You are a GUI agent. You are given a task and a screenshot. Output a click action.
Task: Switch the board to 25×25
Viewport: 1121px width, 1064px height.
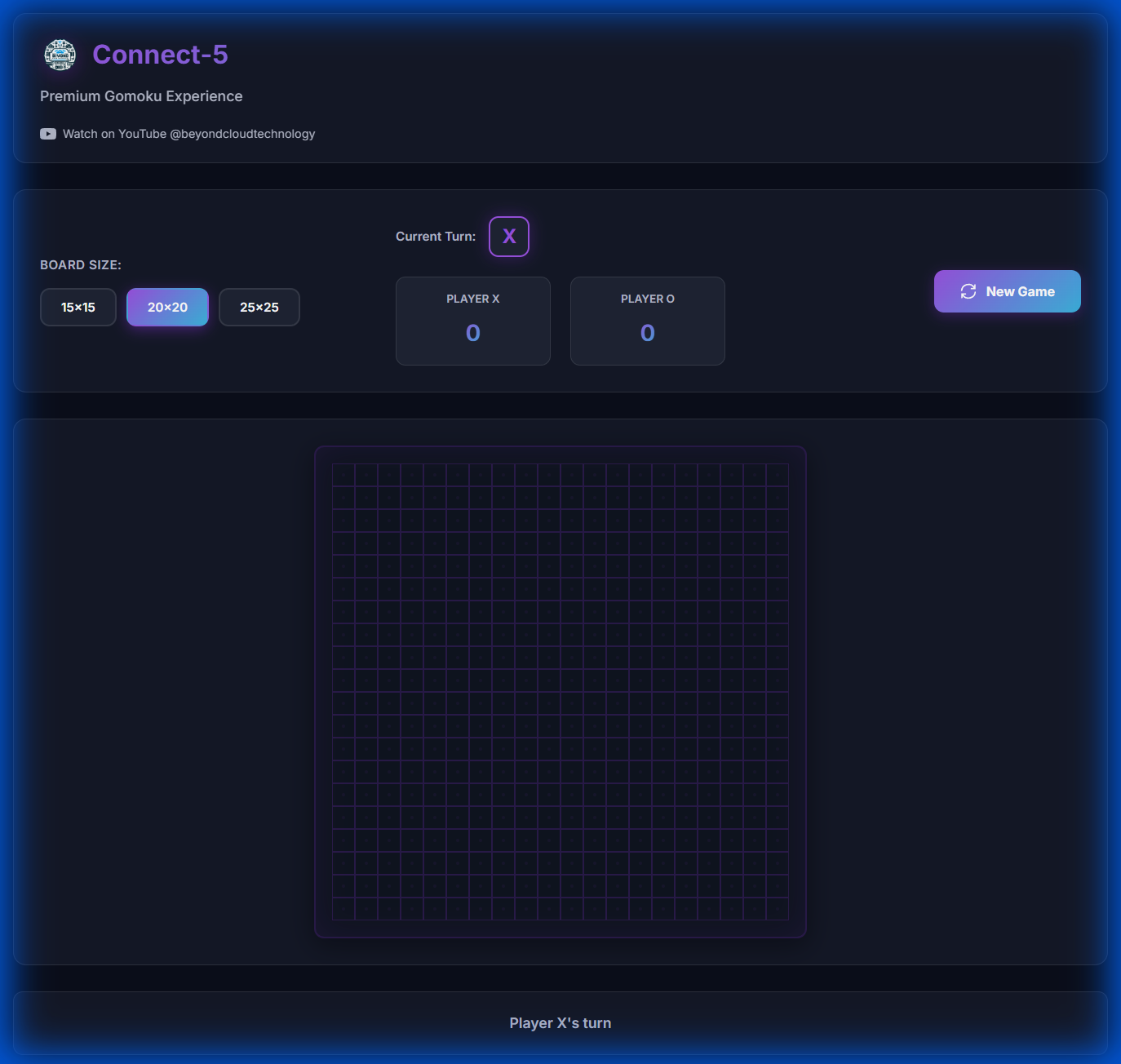259,308
